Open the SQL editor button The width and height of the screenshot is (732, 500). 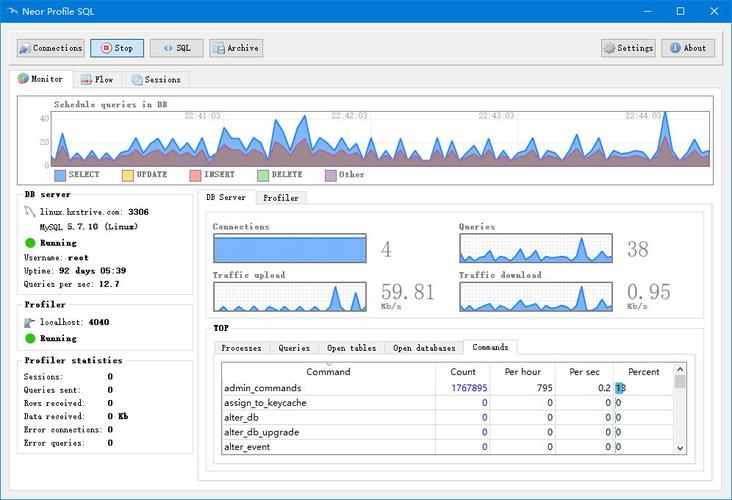pyautogui.click(x=176, y=48)
